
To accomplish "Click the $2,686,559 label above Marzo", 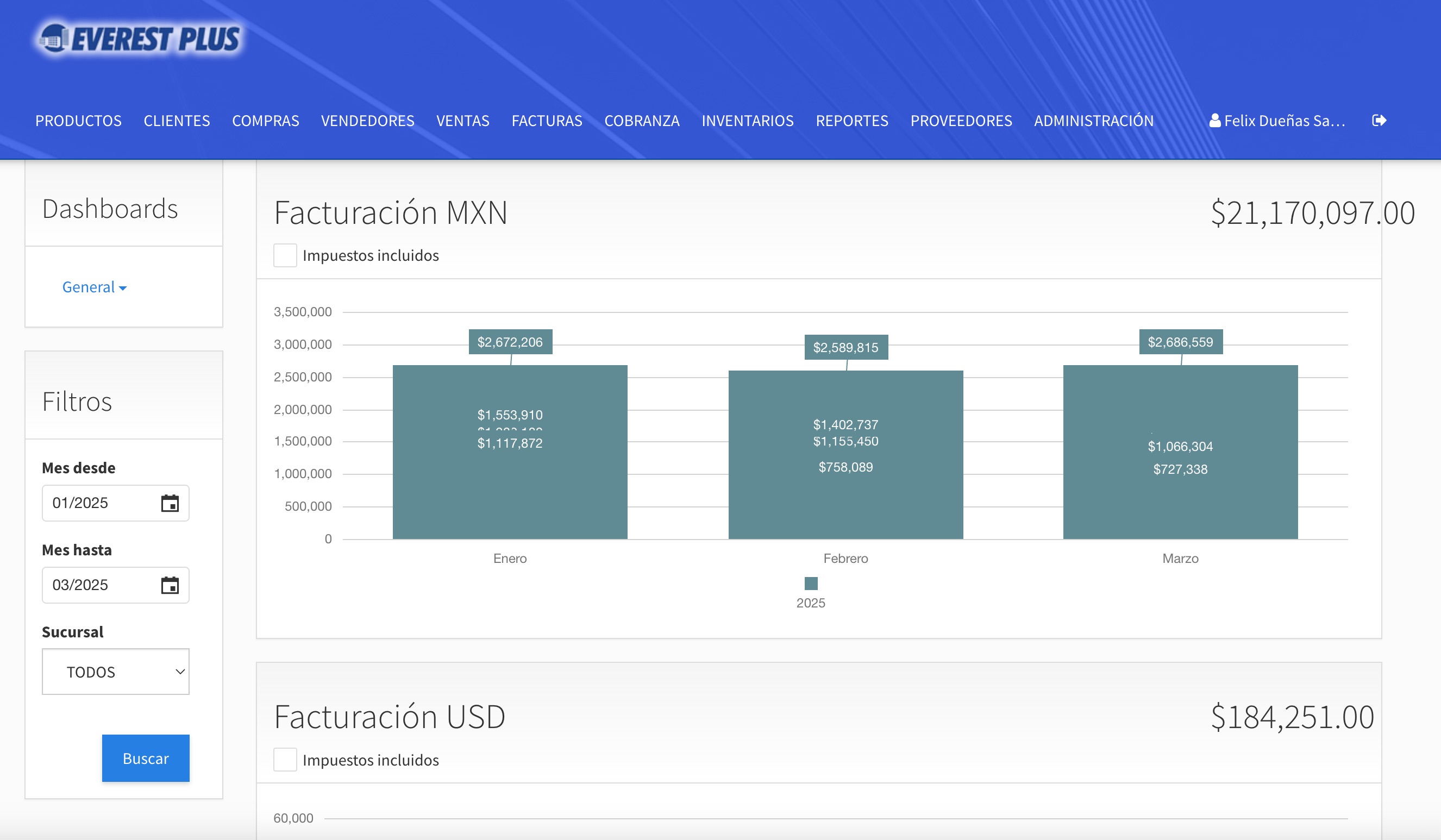I will coord(1180,342).
